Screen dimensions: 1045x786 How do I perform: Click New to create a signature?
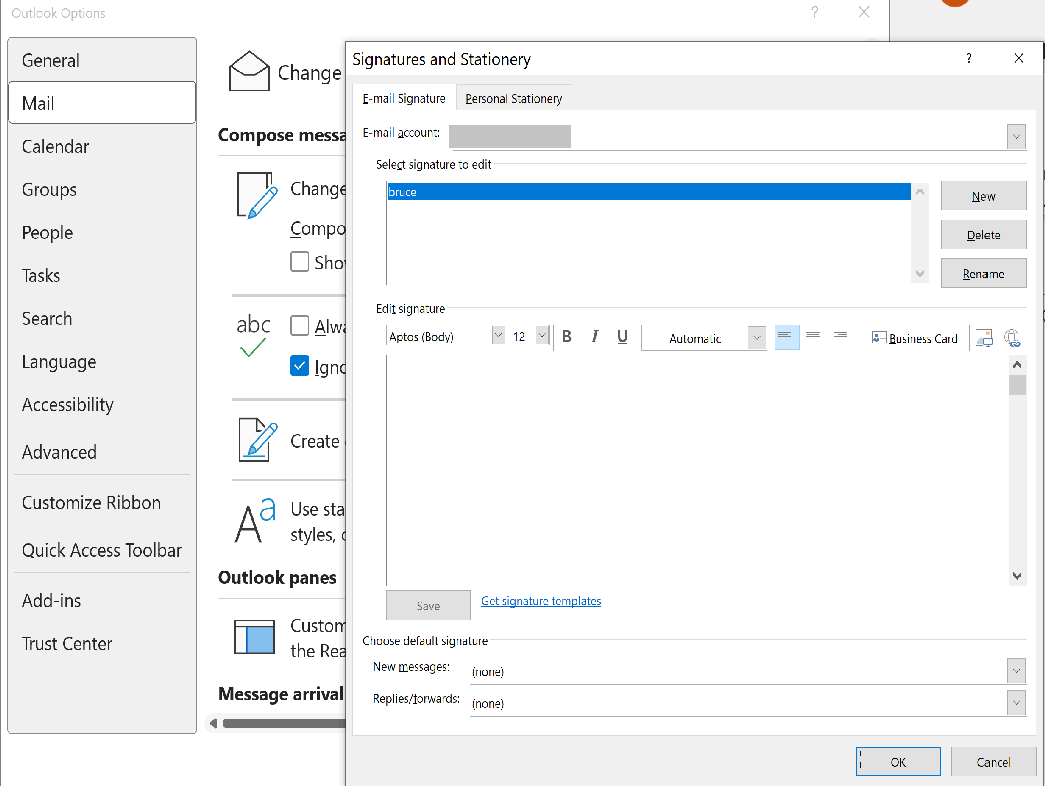(984, 196)
